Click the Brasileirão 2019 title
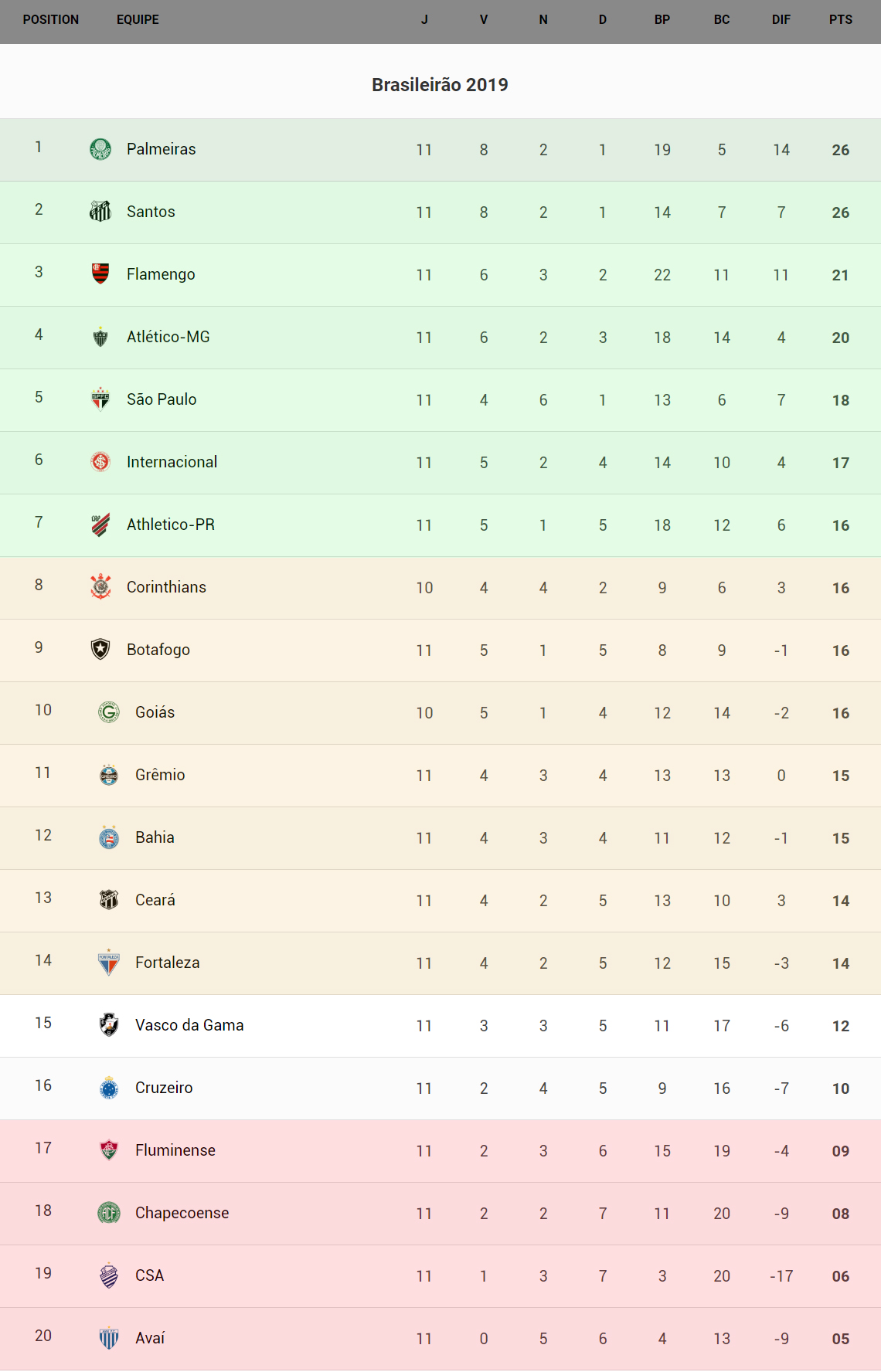Screen dimensions: 881x1372 [440, 85]
